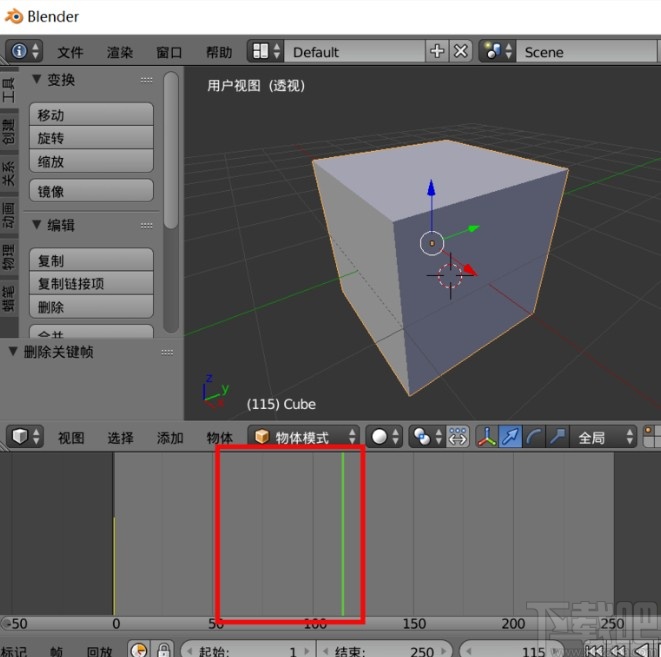Open the 添加 (Add) menu in 3D header
Screen dimensions: 661x657
coord(170,438)
